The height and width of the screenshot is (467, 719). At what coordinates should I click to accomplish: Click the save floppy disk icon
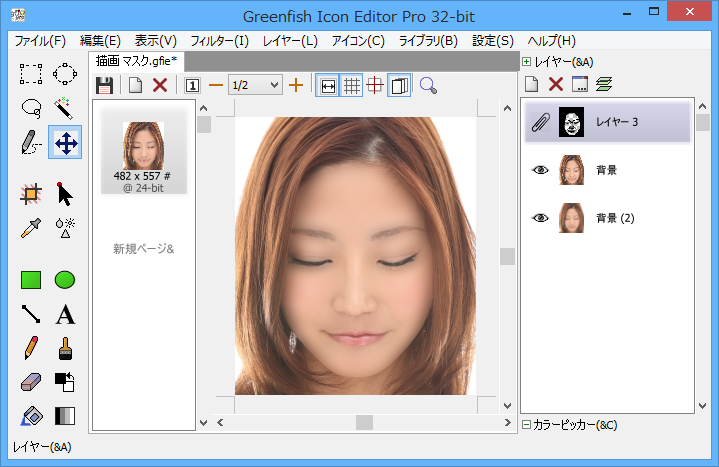[104, 85]
